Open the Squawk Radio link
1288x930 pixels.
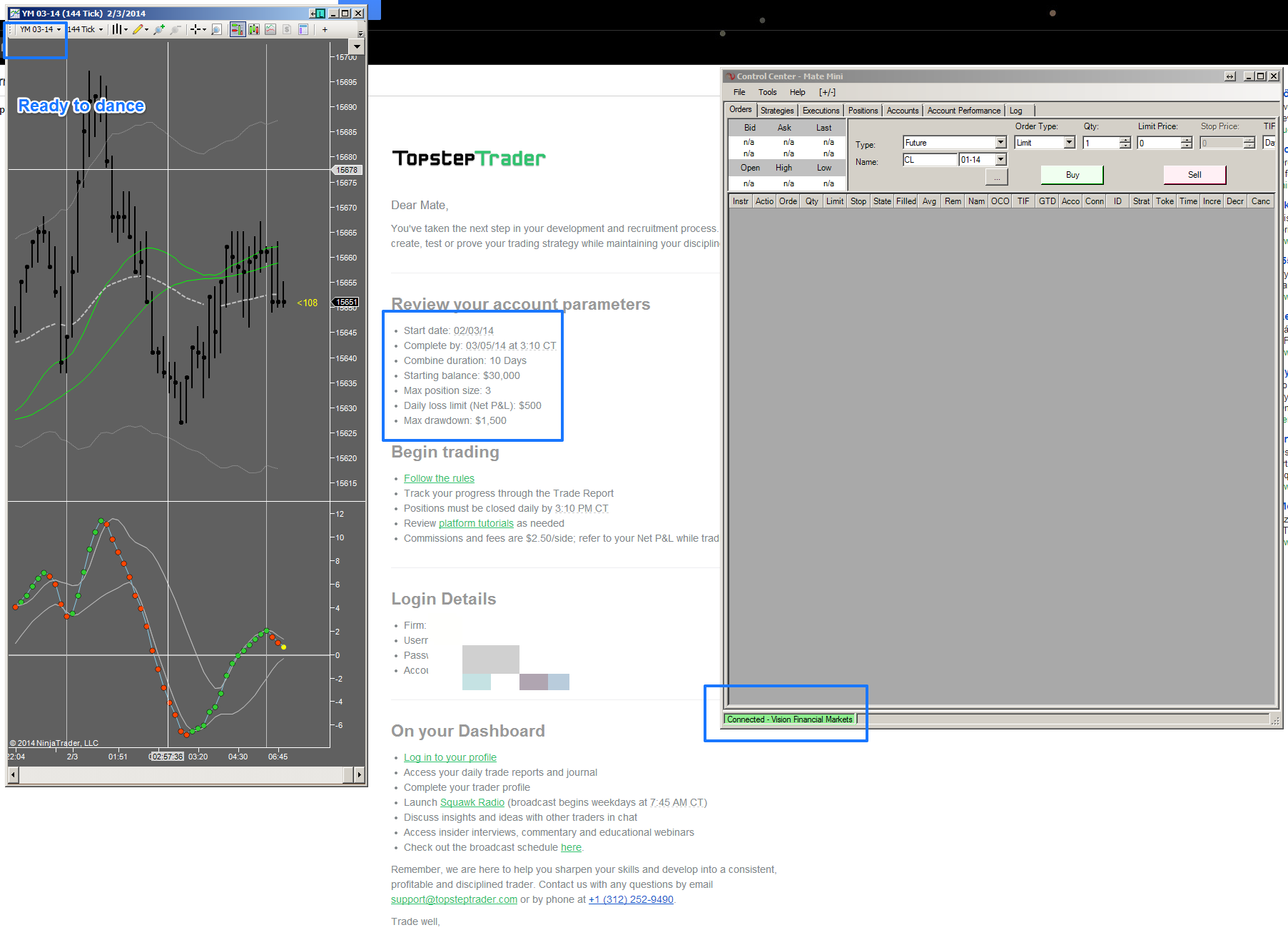point(472,802)
